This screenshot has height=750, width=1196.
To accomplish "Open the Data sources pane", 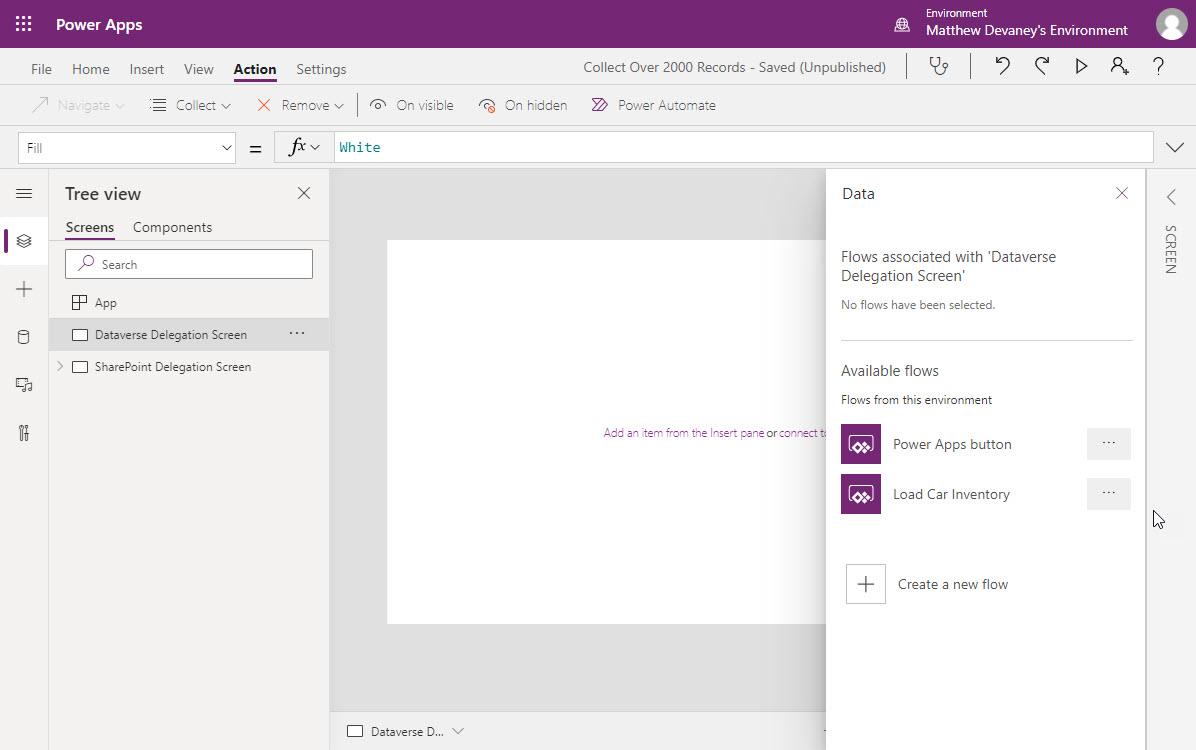I will click(24, 337).
